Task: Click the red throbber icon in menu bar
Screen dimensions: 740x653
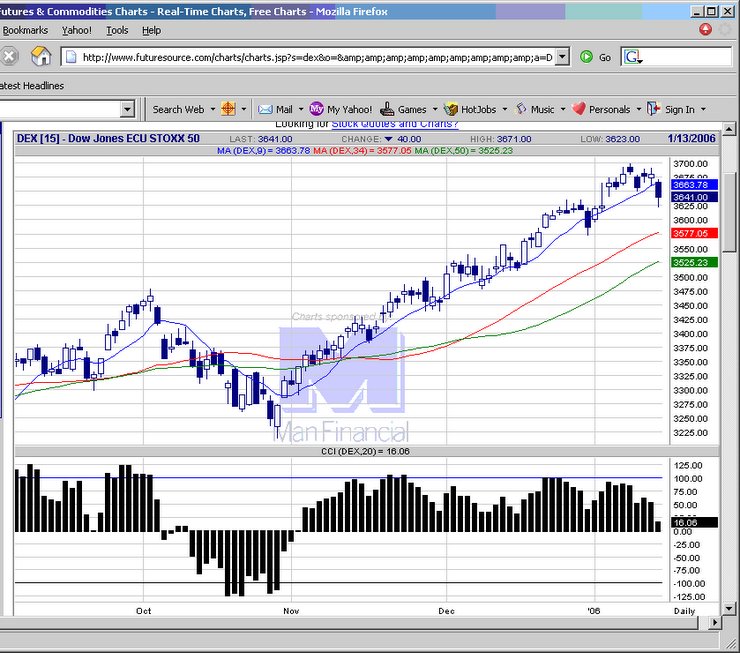Action: click(705, 30)
